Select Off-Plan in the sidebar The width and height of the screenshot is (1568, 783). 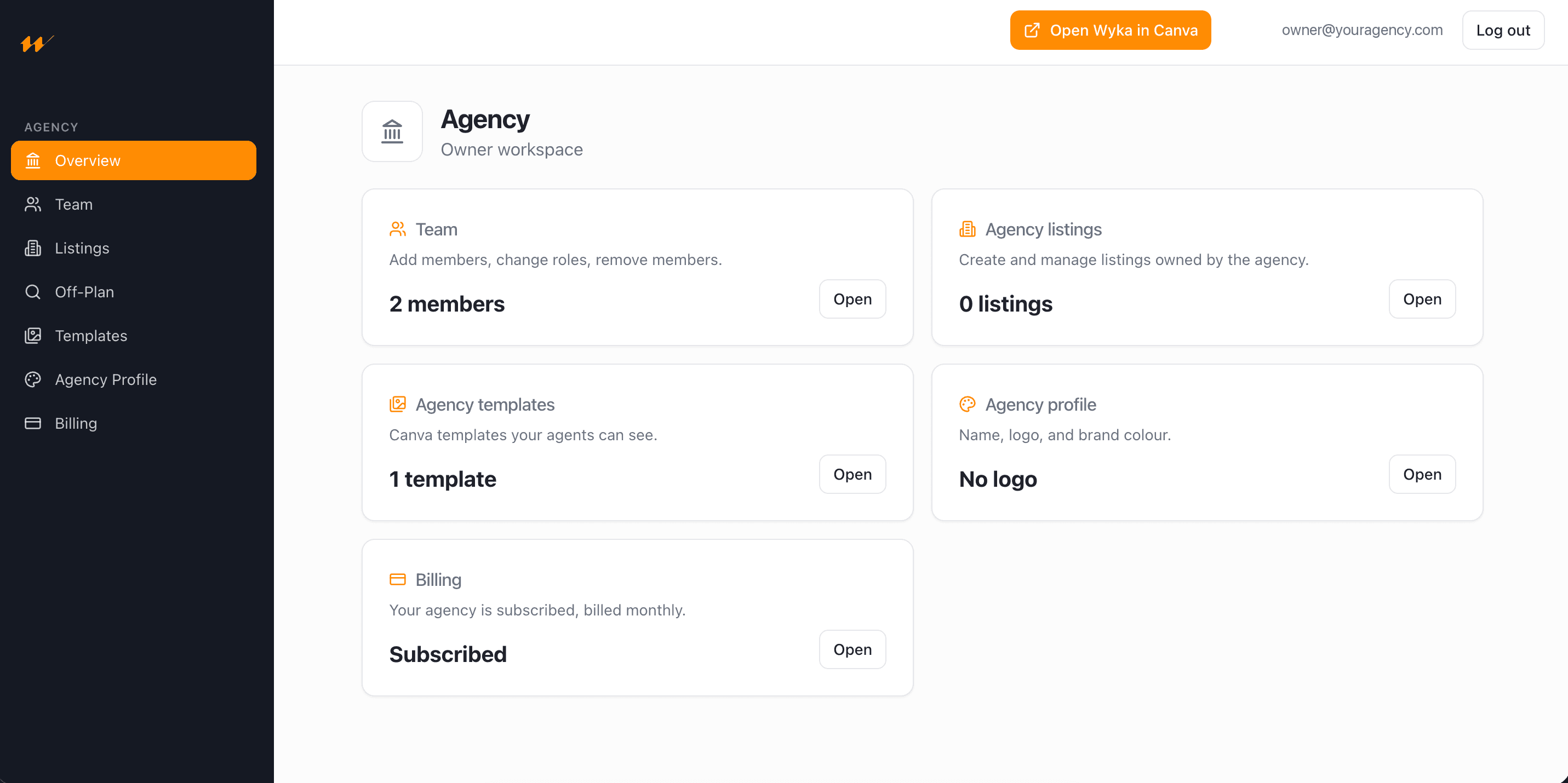point(133,292)
